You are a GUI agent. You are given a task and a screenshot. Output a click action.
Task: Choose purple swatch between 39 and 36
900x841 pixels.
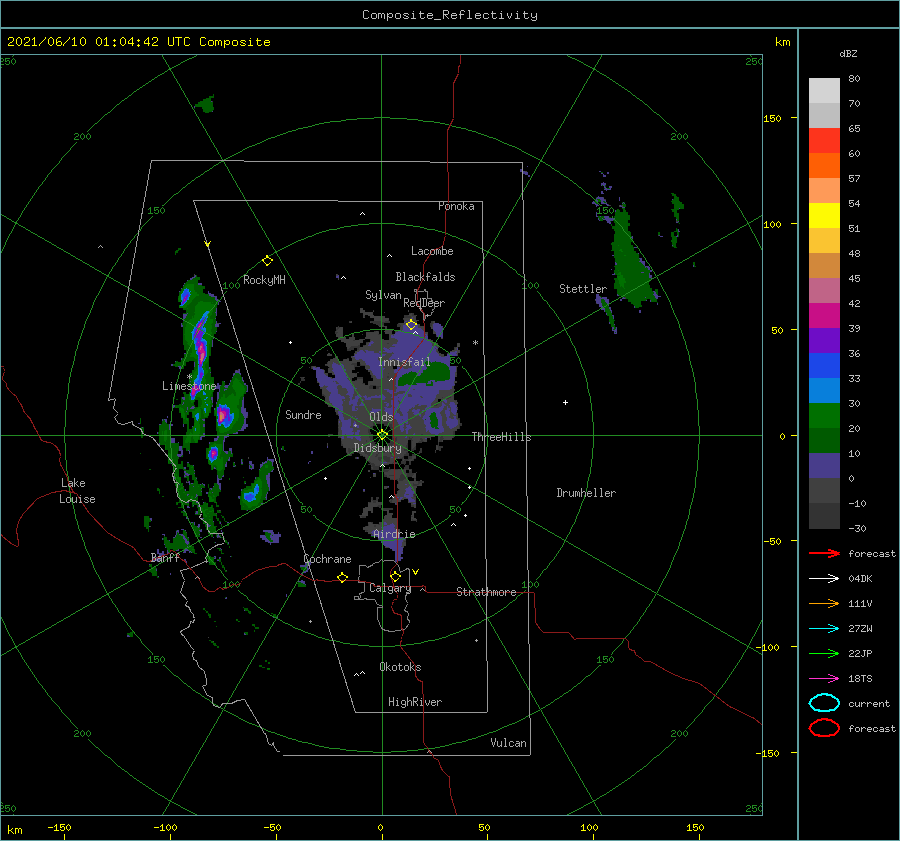[824, 341]
